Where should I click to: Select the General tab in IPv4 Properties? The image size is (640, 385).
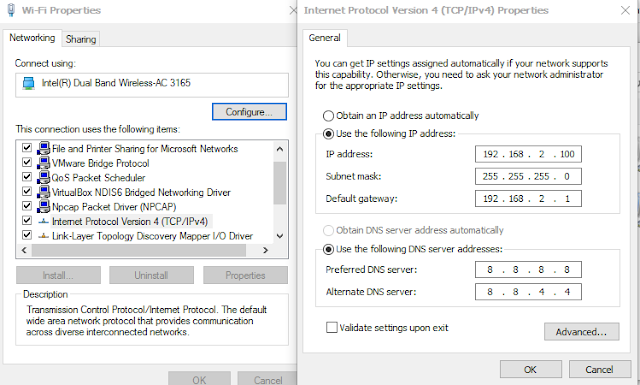[324, 38]
